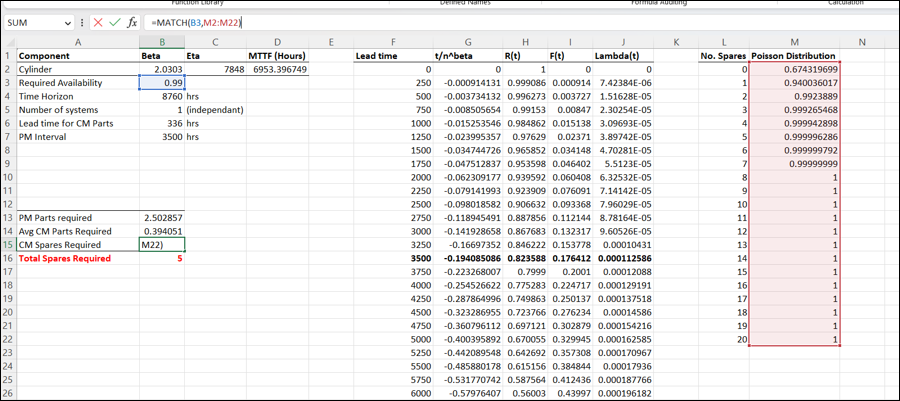Click the F(t) heading cell
The height and width of the screenshot is (401, 900).
coord(570,56)
